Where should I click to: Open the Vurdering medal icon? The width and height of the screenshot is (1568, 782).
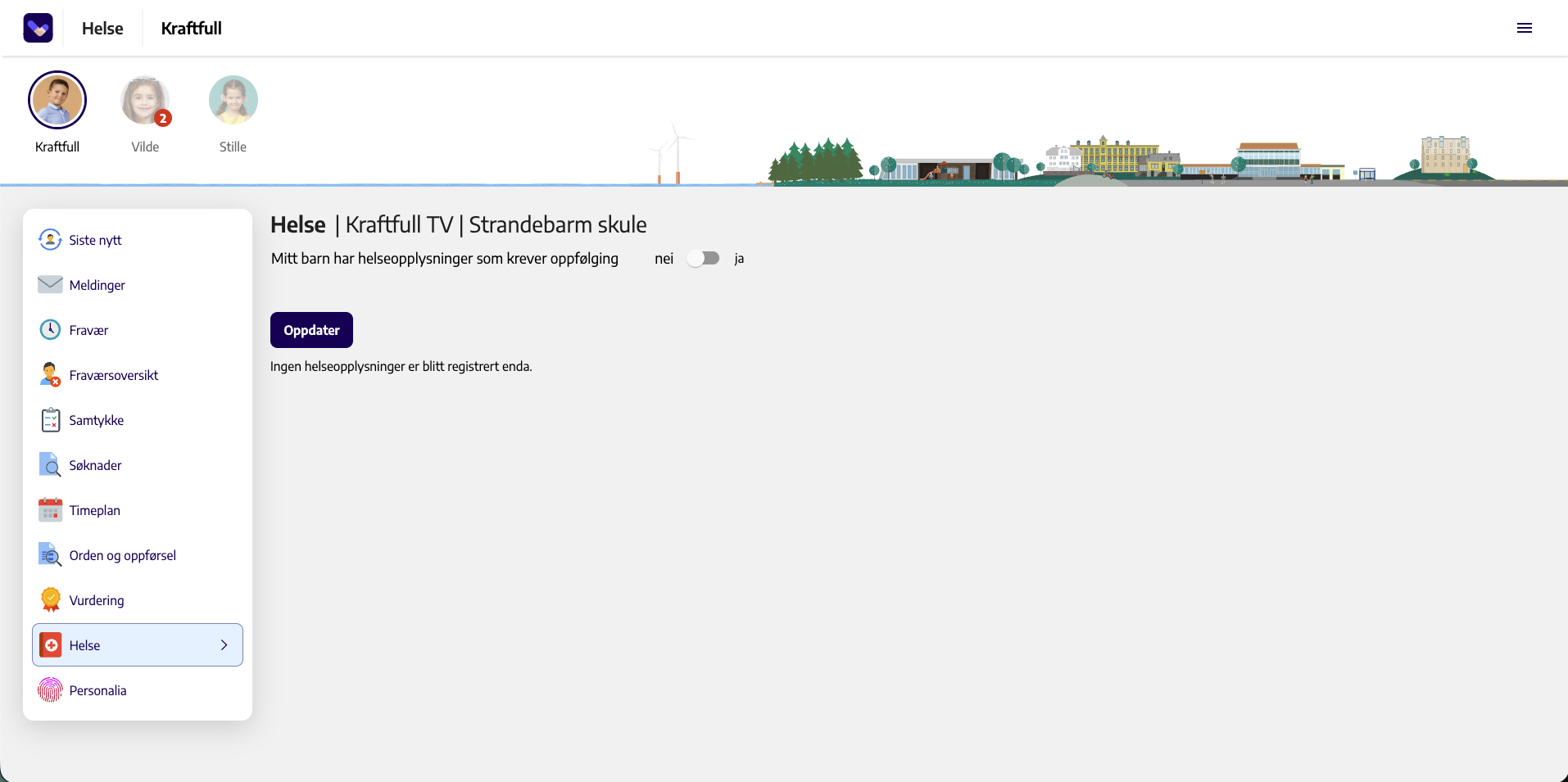coord(50,599)
